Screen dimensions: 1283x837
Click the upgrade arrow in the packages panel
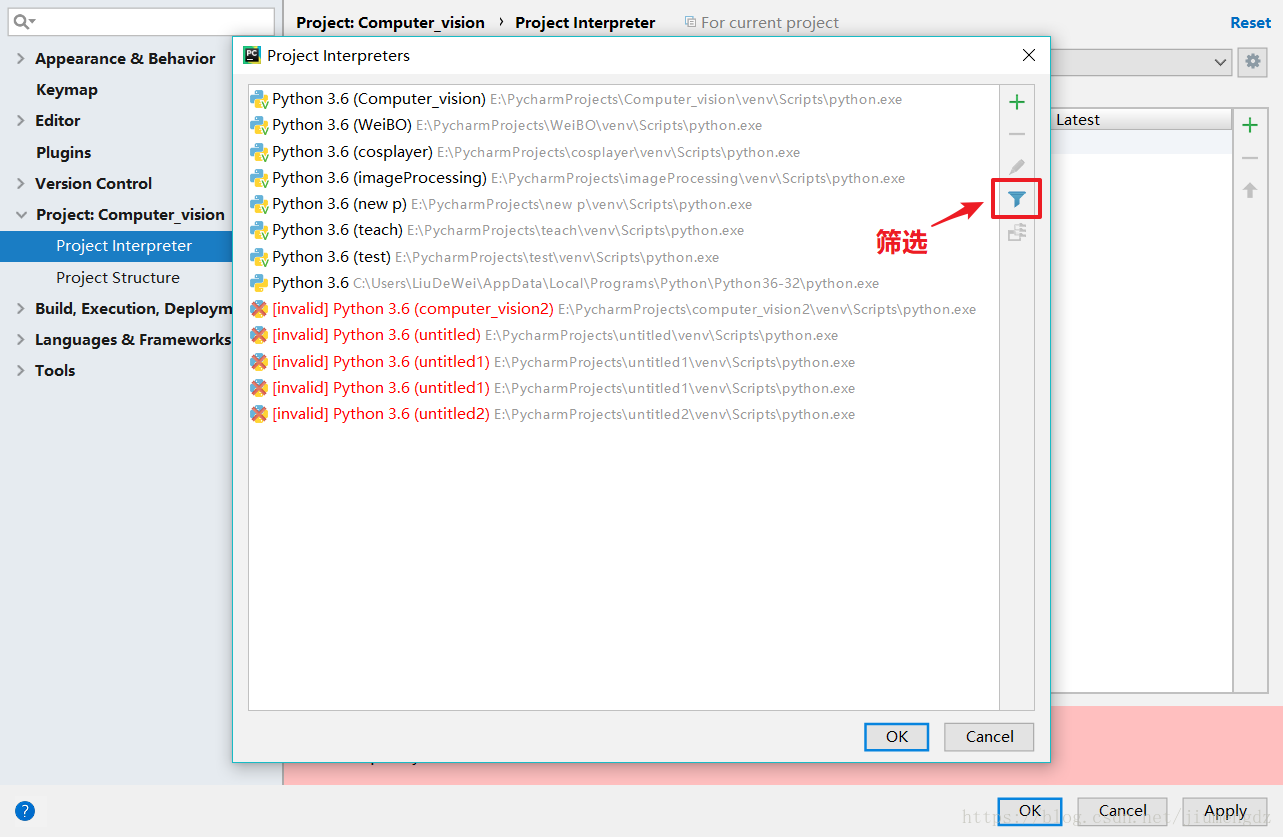(1249, 189)
